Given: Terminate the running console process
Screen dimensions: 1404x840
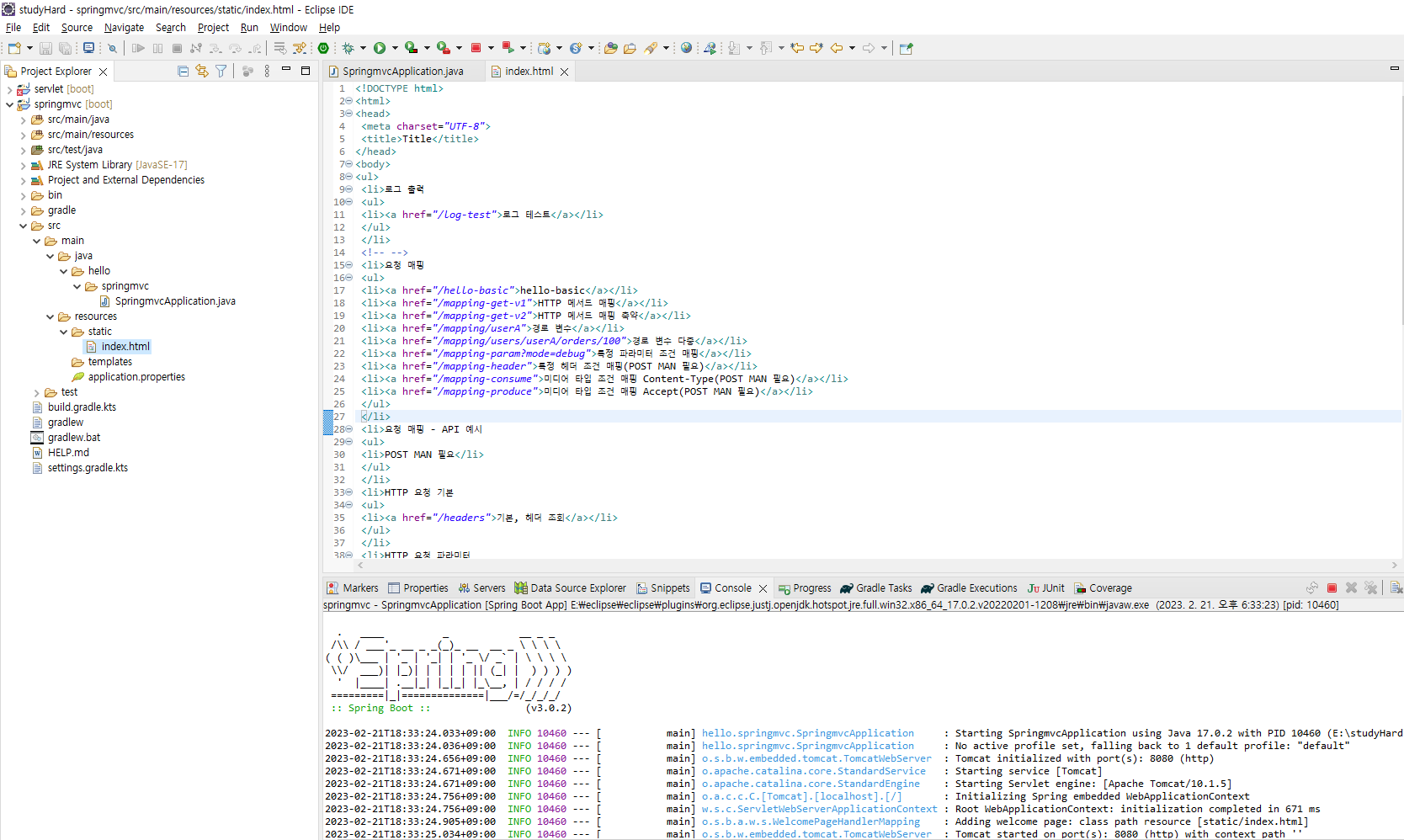Looking at the screenshot, I should tap(1332, 587).
